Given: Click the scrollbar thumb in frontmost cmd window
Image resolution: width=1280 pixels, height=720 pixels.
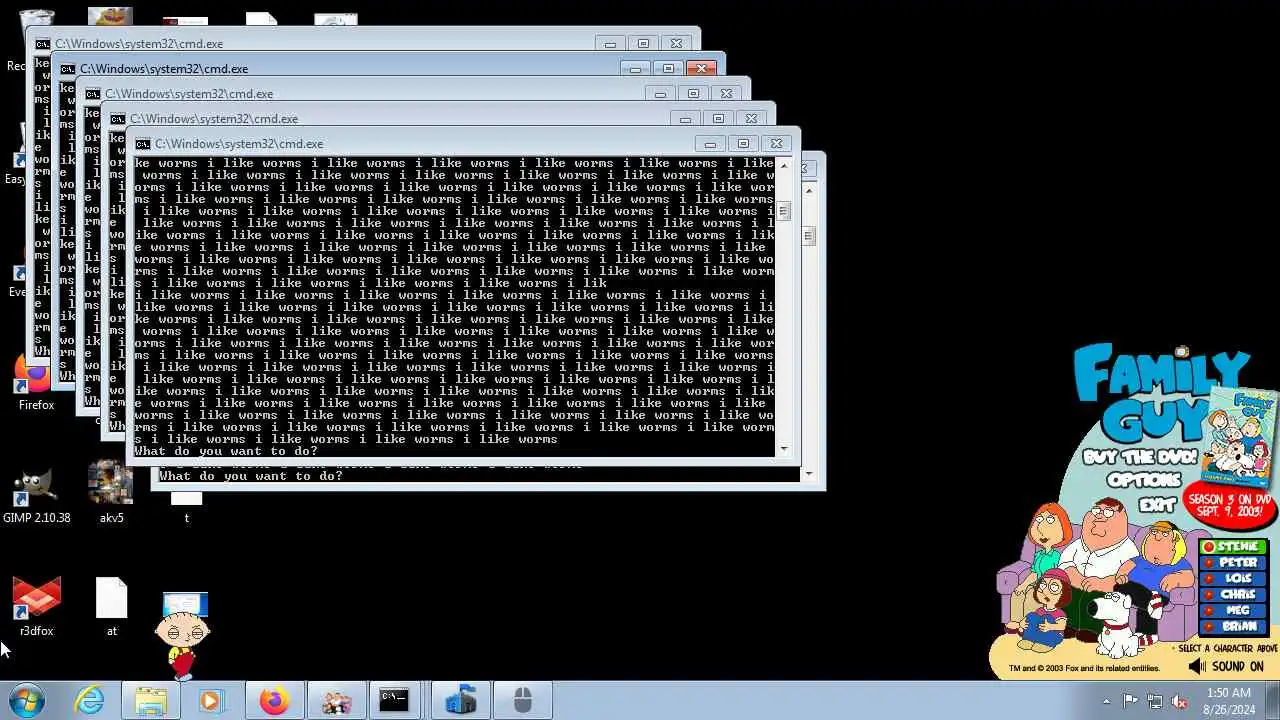Looking at the screenshot, I should (x=784, y=211).
